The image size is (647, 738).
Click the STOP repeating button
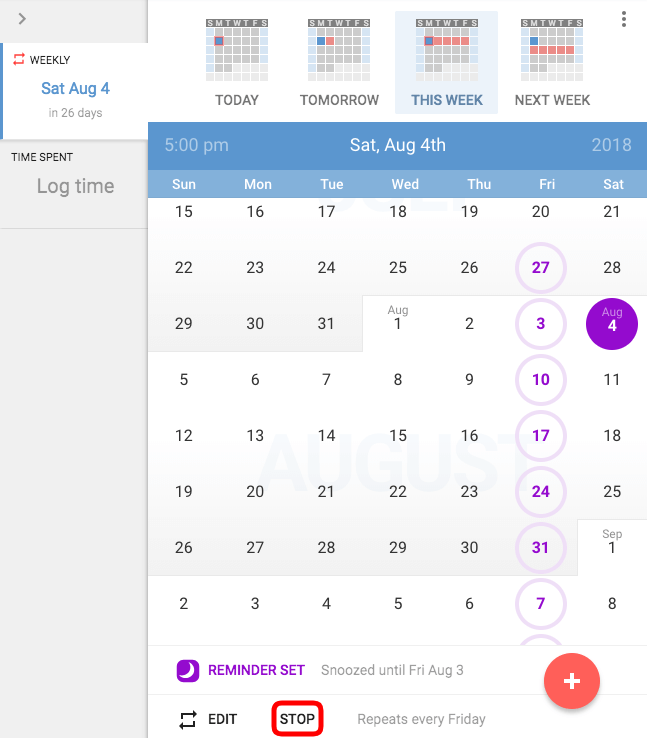click(x=297, y=719)
